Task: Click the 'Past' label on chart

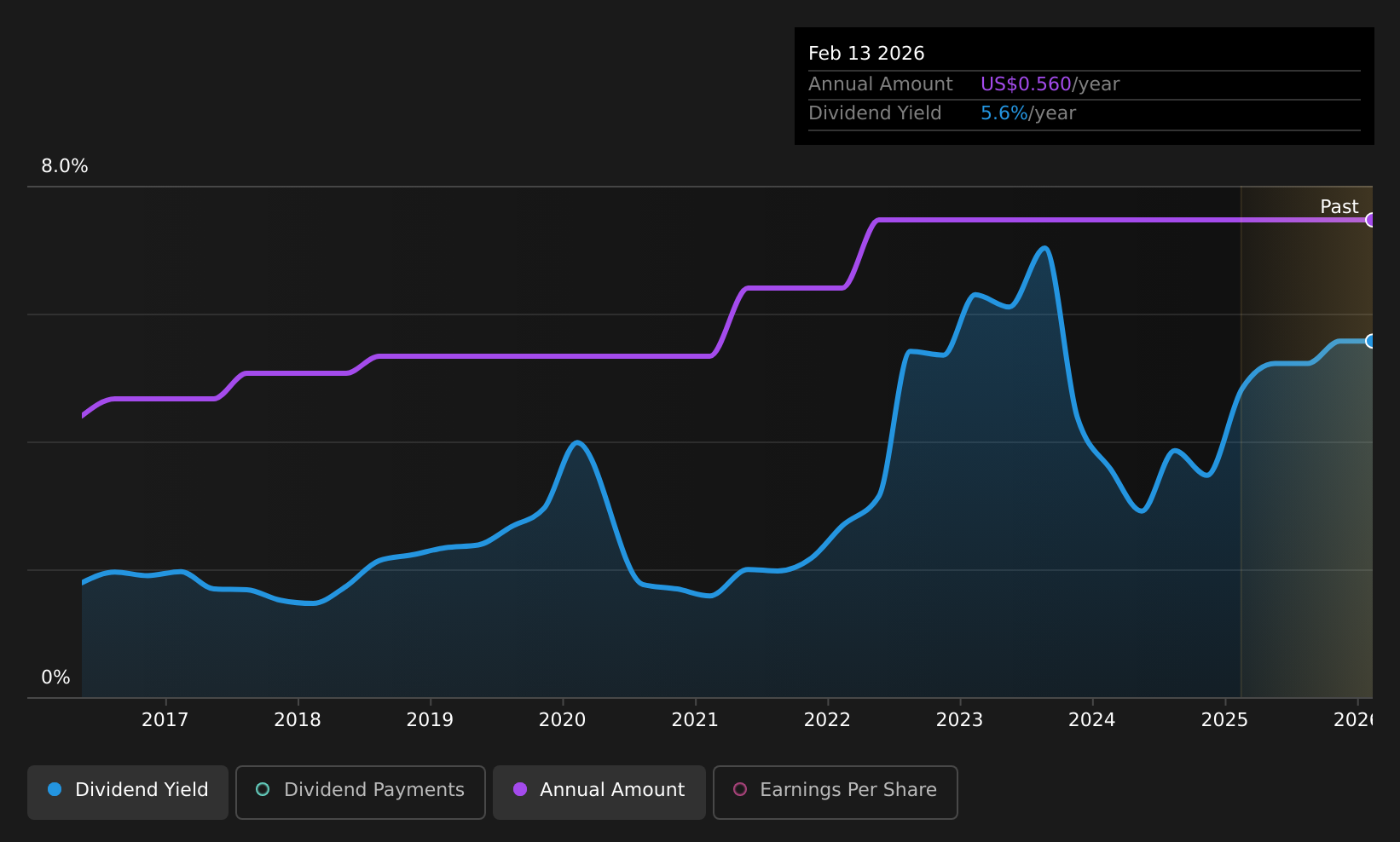Action: (x=1339, y=207)
